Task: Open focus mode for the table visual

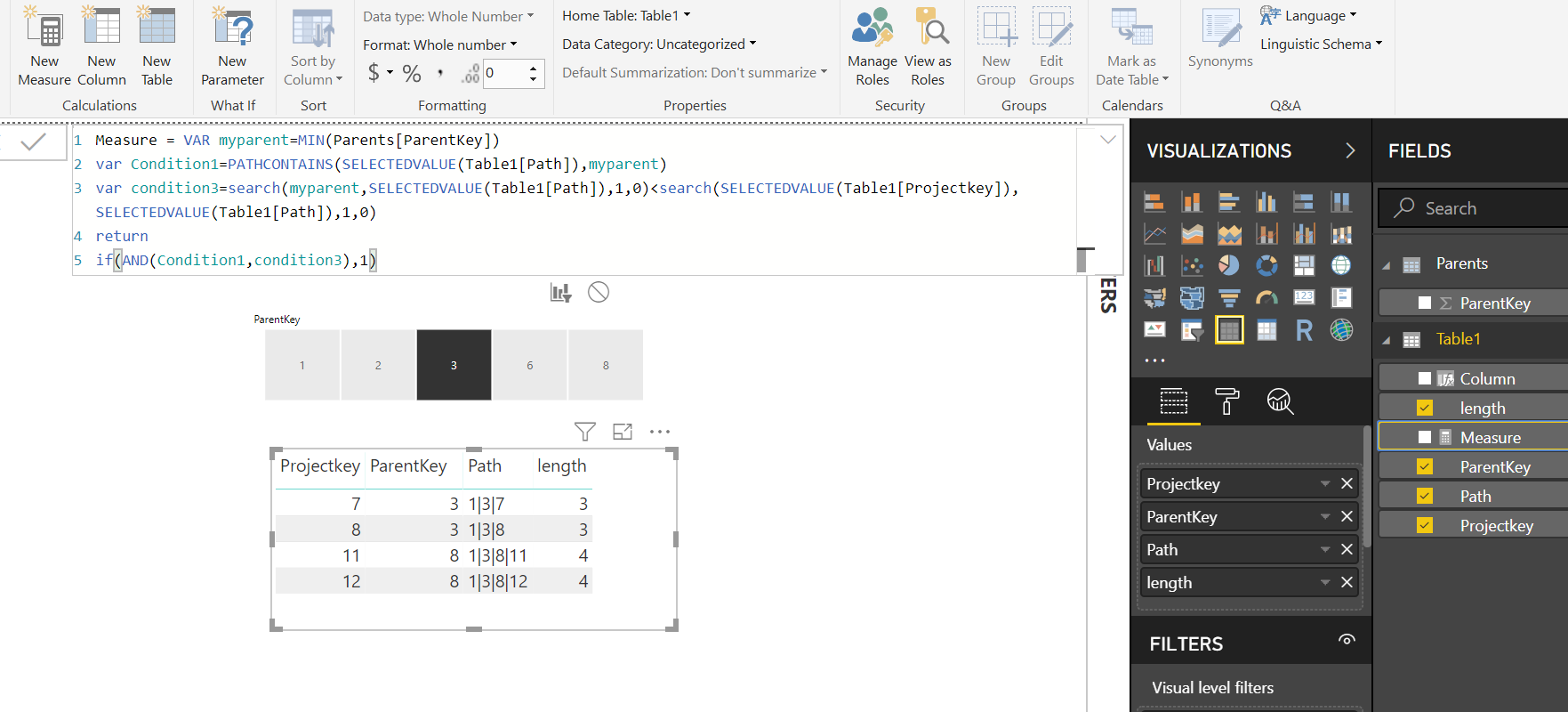Action: click(x=623, y=432)
